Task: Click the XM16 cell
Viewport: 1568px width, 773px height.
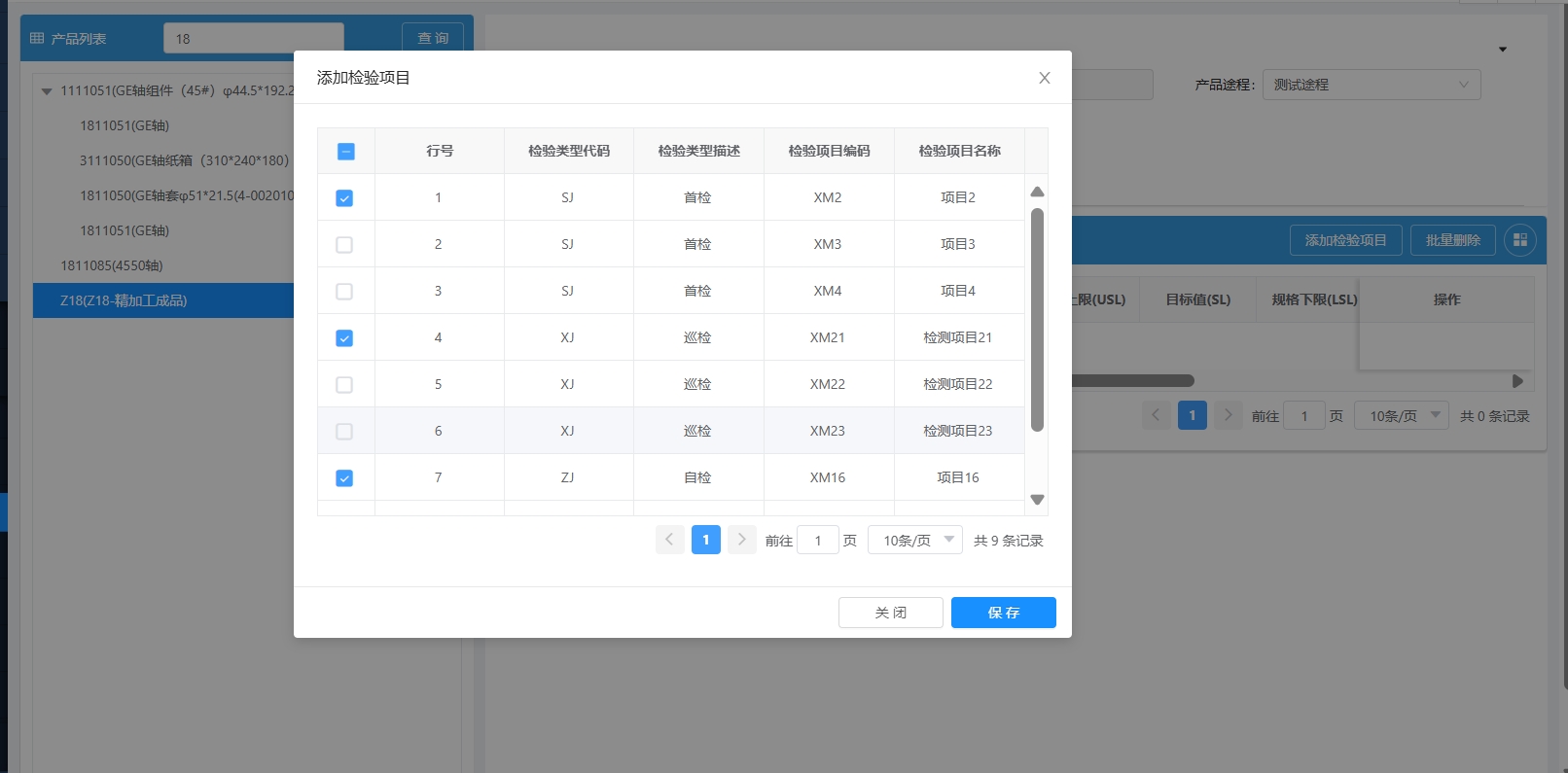Action: [x=828, y=477]
